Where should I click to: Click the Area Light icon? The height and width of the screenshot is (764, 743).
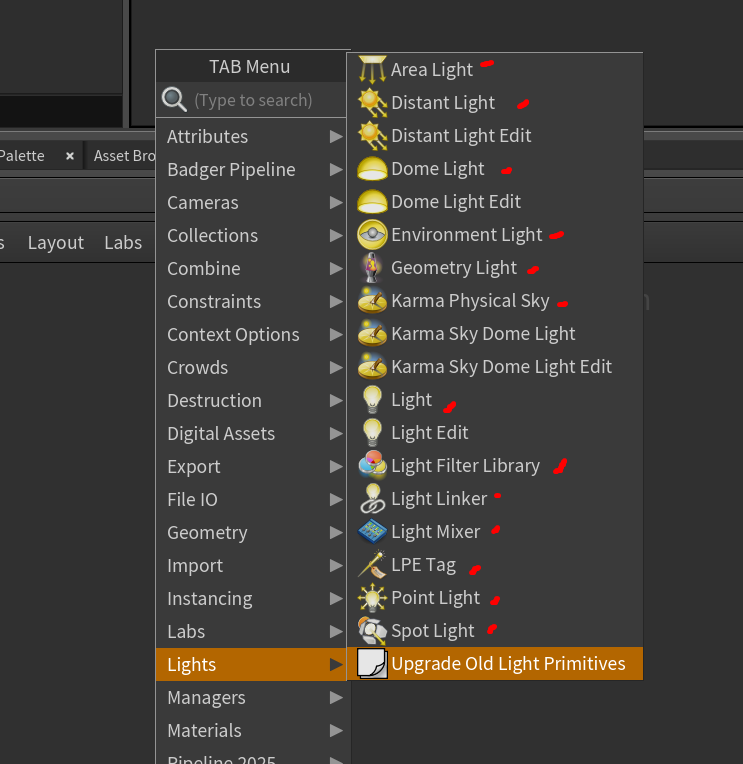click(x=372, y=69)
